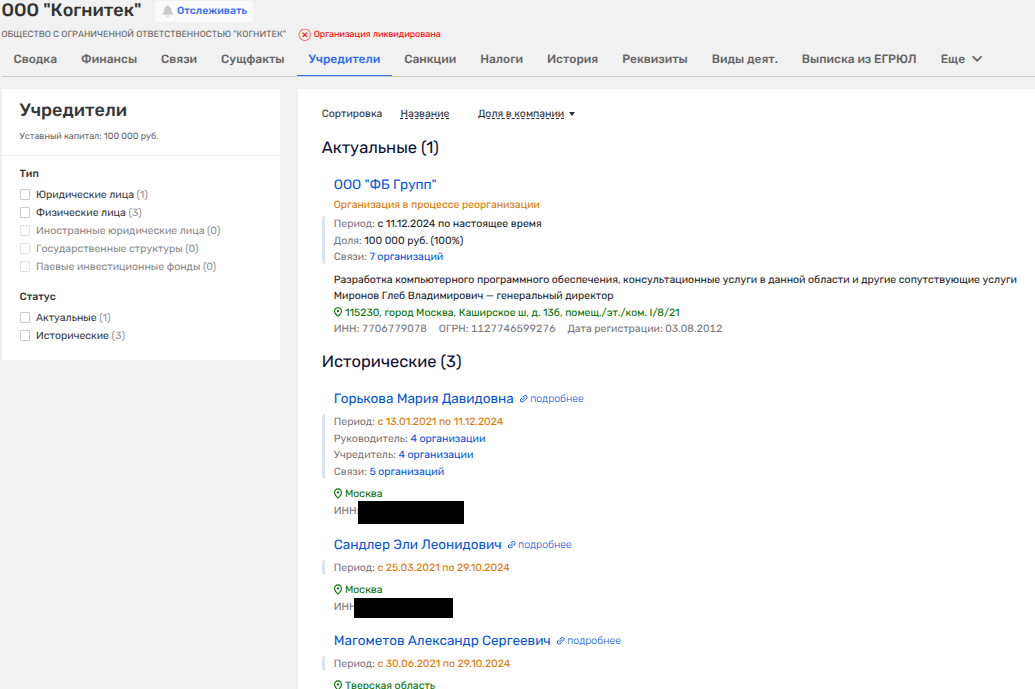Check the Актуальные status checkbox
The width and height of the screenshot is (1035, 689).
tap(25, 318)
